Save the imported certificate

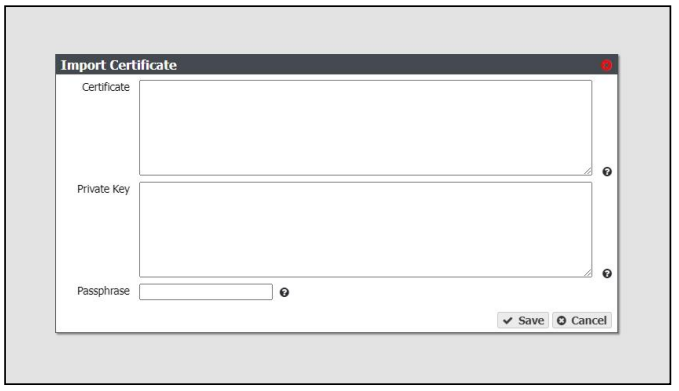[x=523, y=320]
